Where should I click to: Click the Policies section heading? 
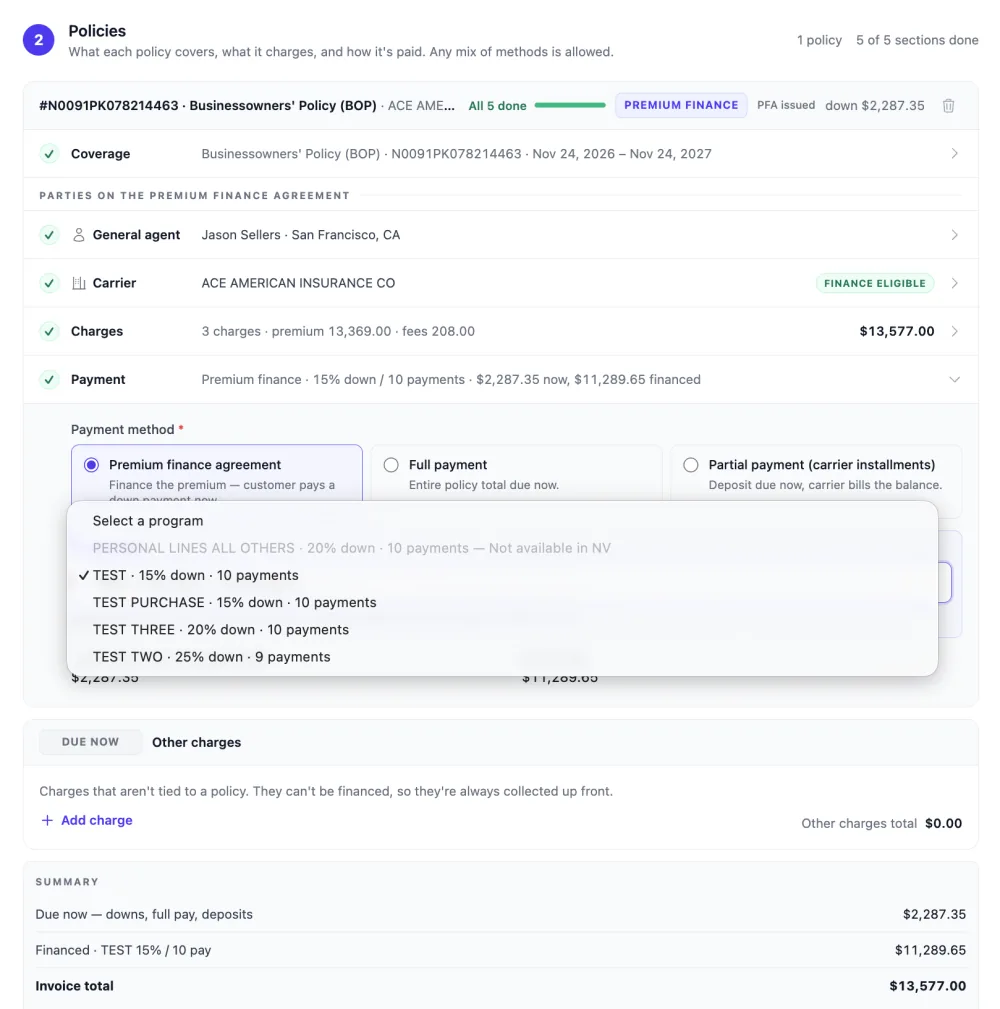click(97, 31)
